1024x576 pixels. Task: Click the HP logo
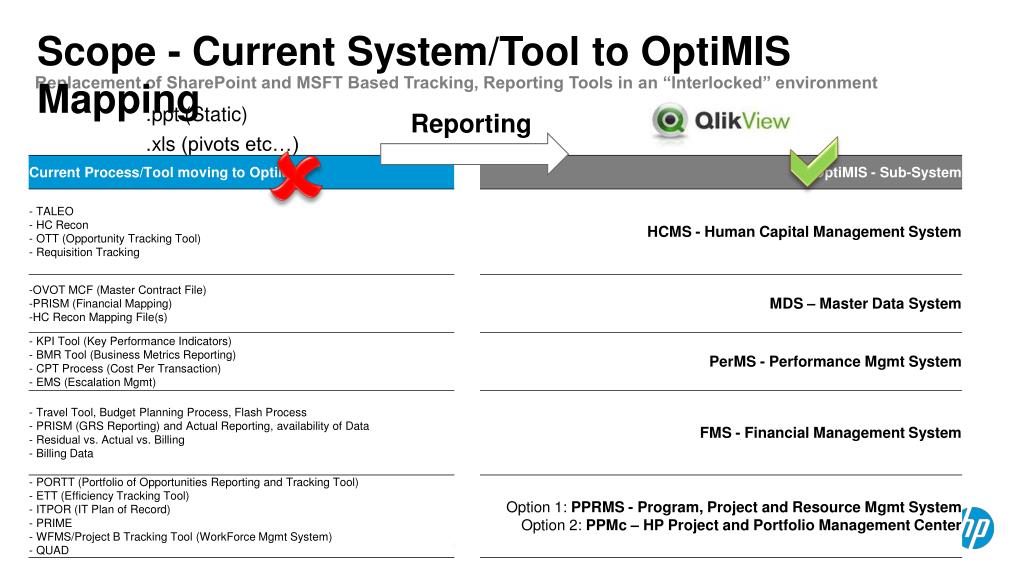point(978,528)
